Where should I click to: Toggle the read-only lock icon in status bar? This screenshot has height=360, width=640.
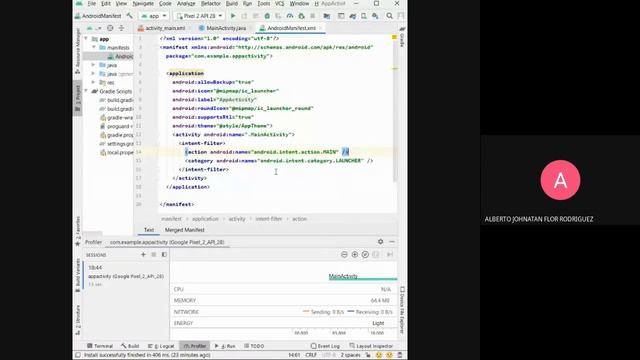click(368, 355)
